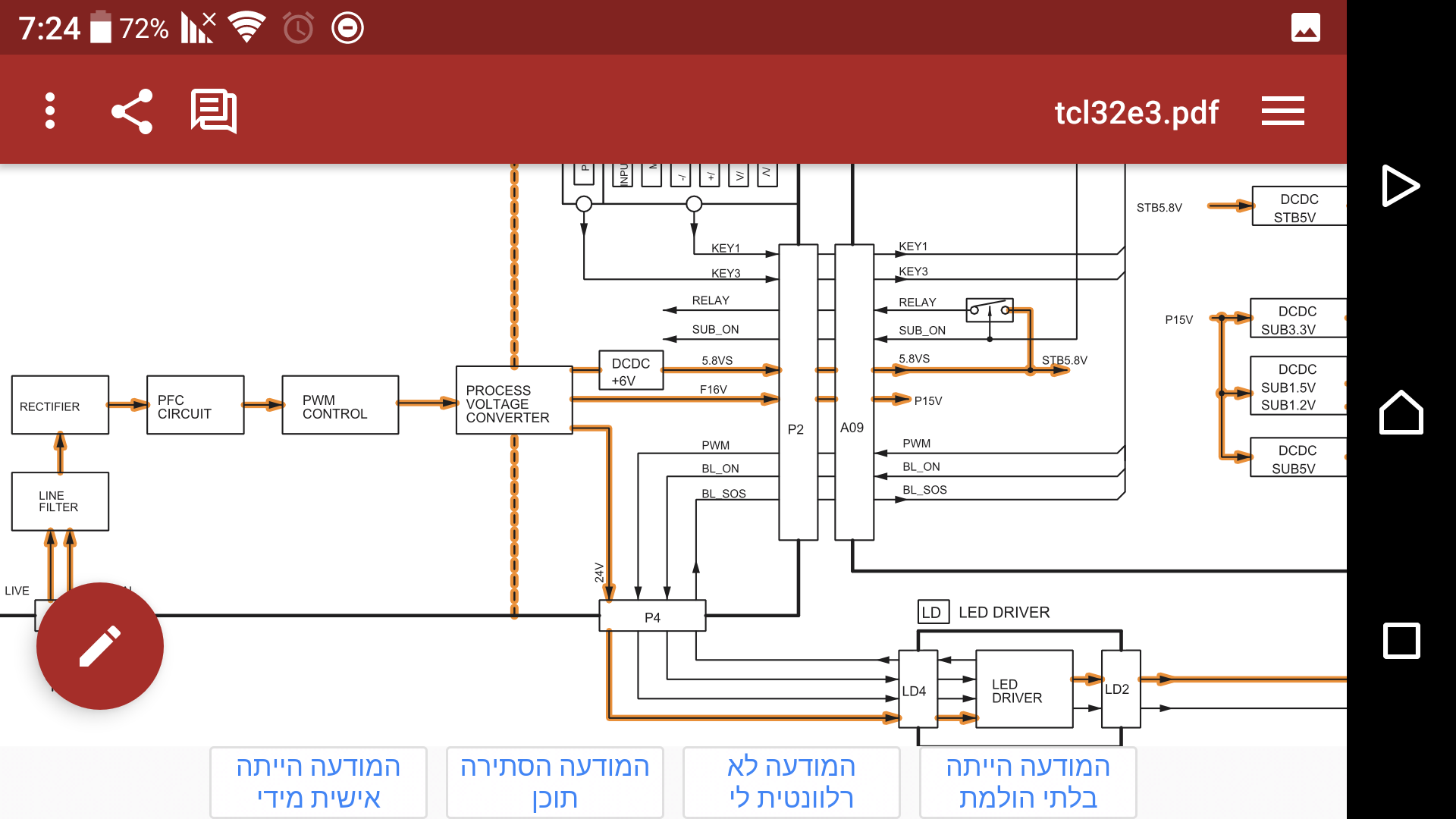Tap the image notification icon in status bar
This screenshot has width=1456, height=819.
tap(1305, 28)
